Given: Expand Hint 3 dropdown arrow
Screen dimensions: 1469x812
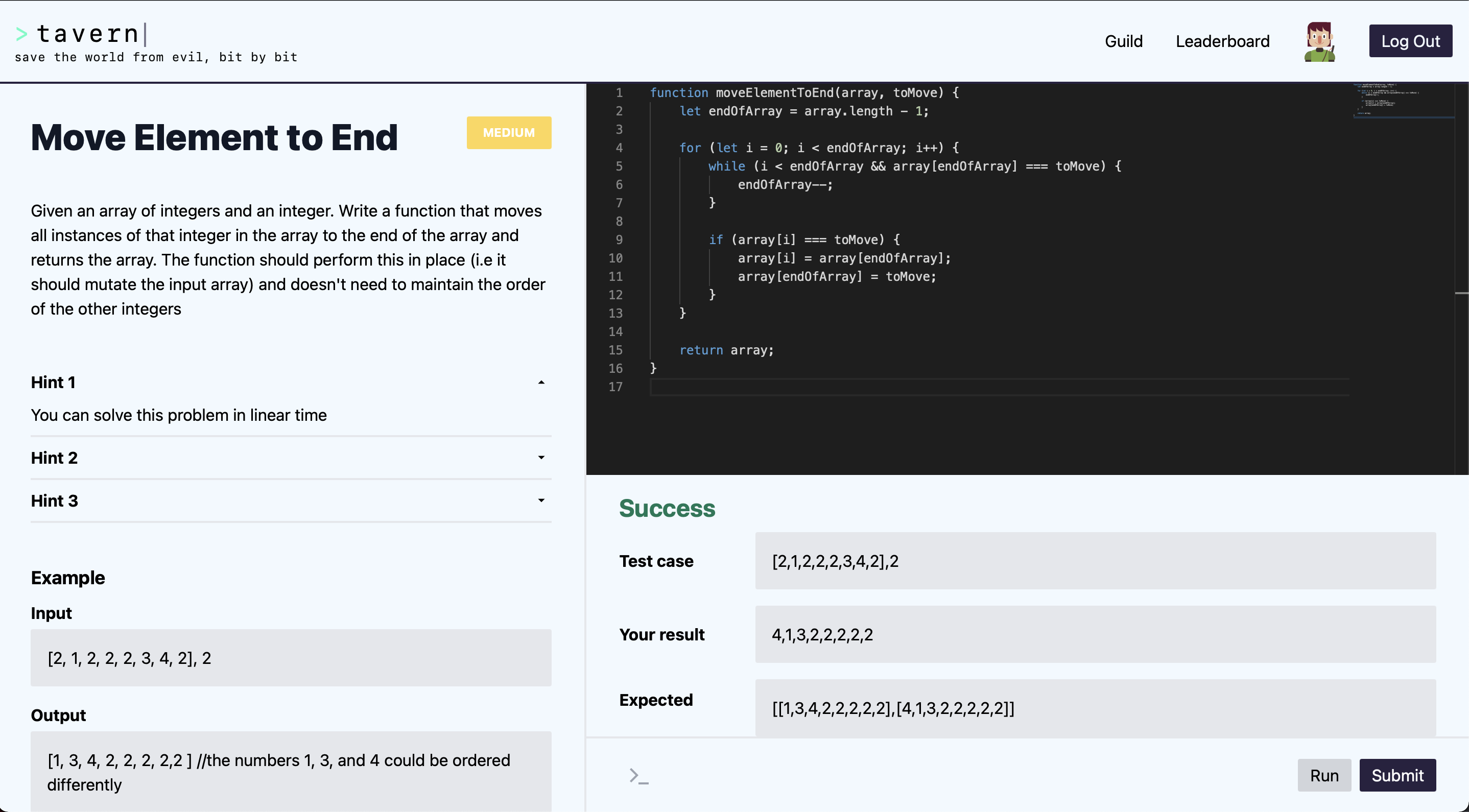Looking at the screenshot, I should tap(540, 500).
